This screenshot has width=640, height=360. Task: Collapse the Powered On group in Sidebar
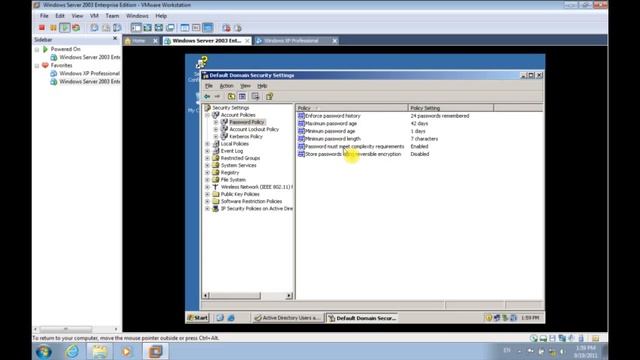point(37,49)
